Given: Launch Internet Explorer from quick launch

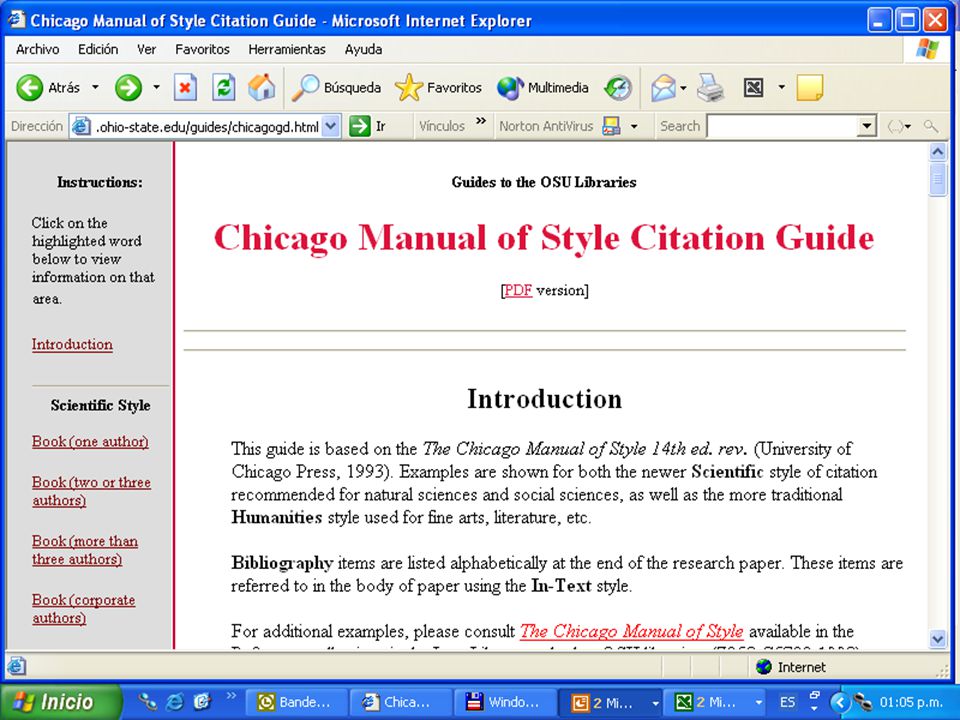Looking at the screenshot, I should [175, 702].
